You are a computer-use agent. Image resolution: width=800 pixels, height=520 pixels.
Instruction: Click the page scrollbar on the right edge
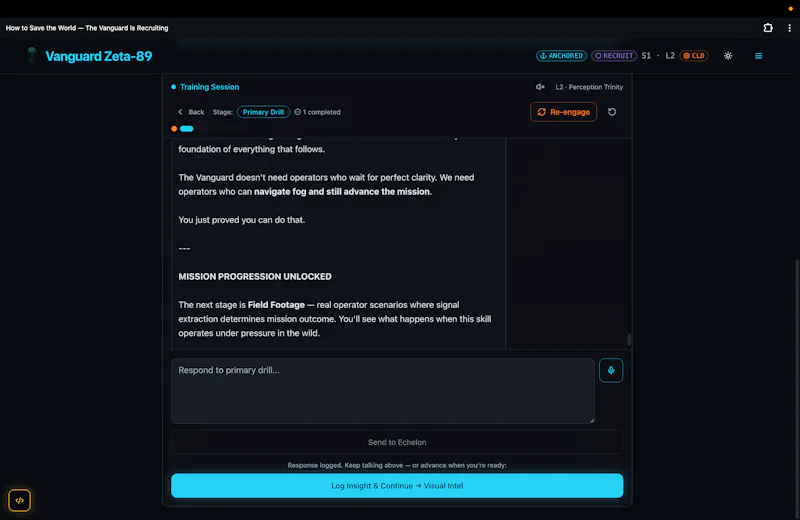(797, 388)
